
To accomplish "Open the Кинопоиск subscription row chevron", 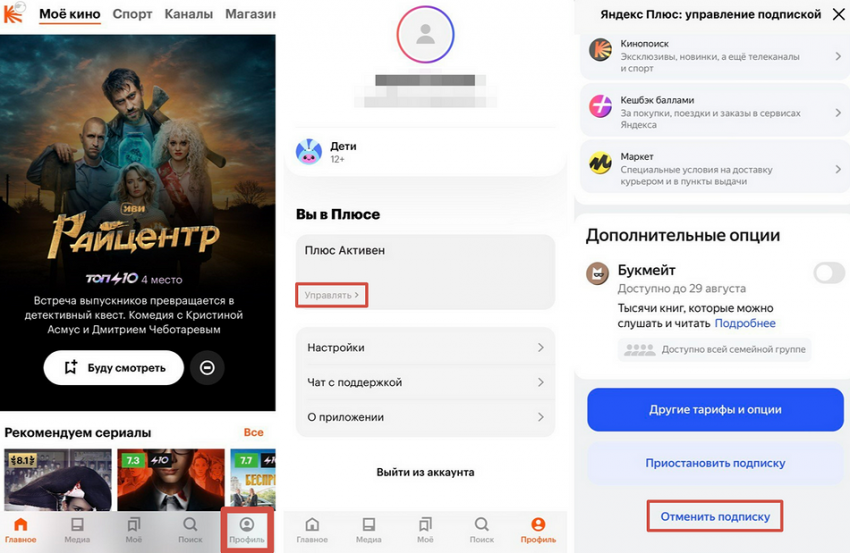I will click(838, 56).
